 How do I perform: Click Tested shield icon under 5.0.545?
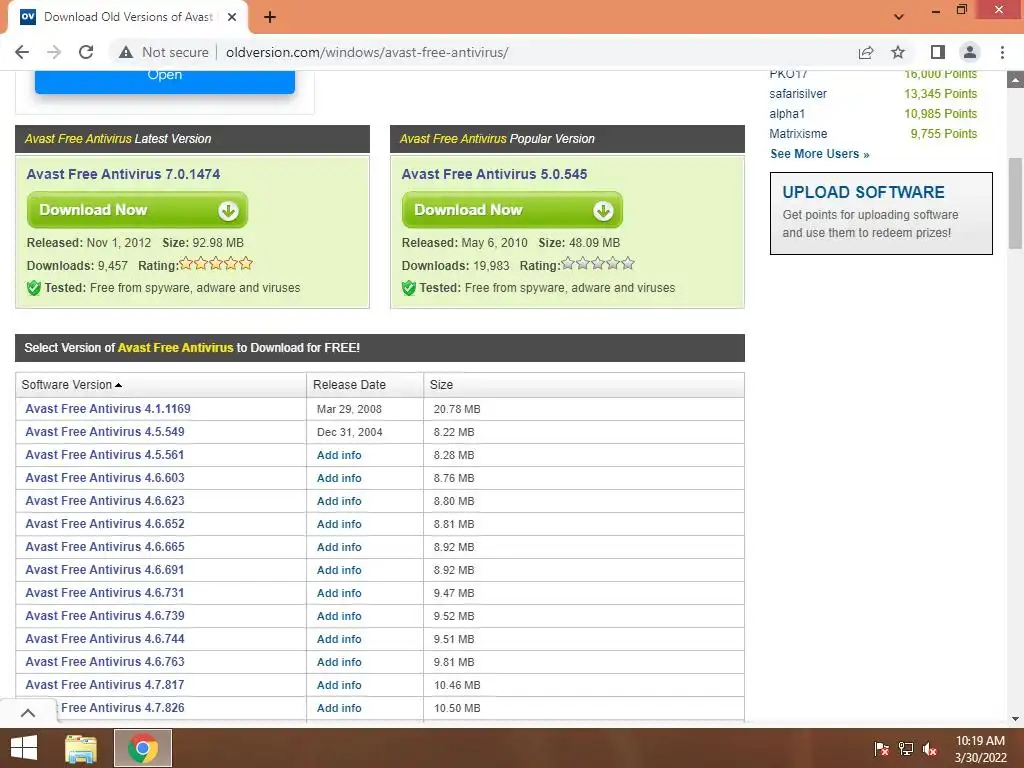tap(409, 288)
